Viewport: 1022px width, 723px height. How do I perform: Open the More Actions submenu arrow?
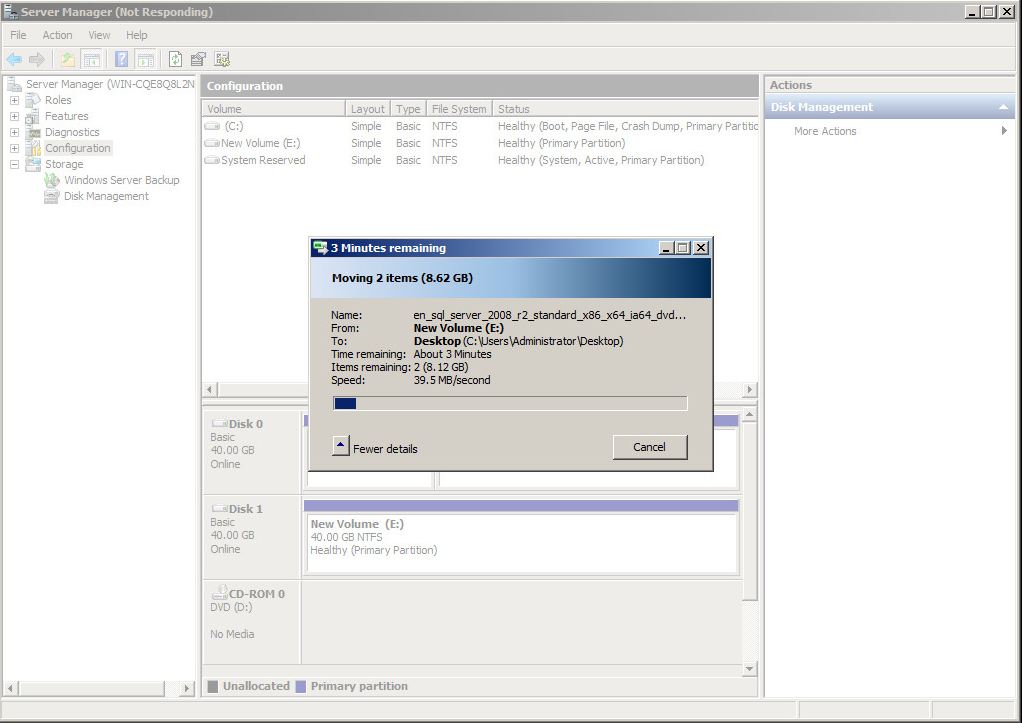pos(1004,130)
